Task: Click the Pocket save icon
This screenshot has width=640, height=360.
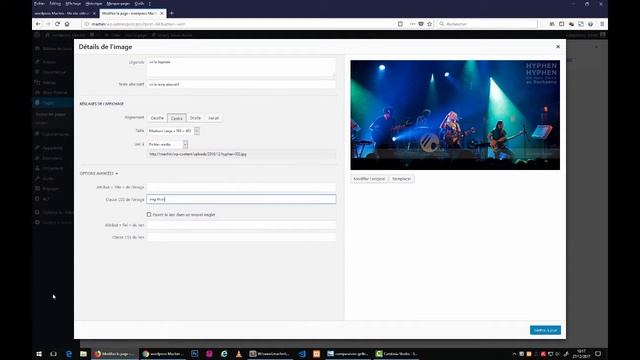Action: coord(421,24)
